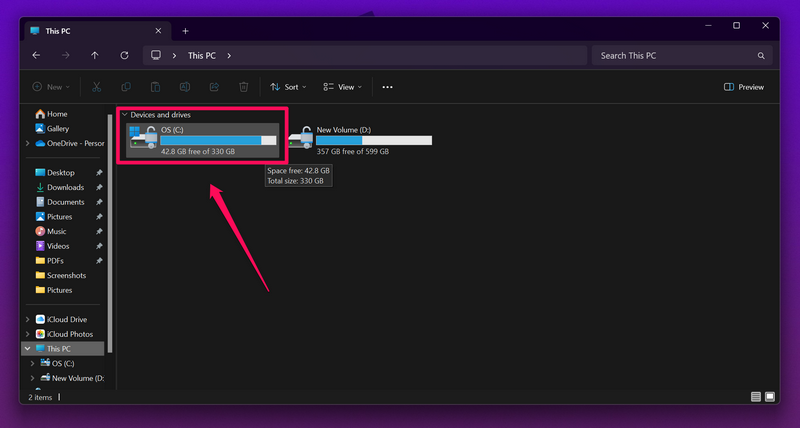Click the Delete trash icon in toolbar
The image size is (800, 428).
coord(244,87)
